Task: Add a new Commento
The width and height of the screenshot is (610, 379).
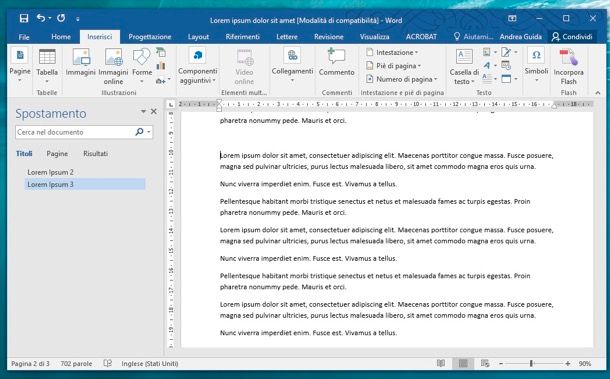Action: (x=337, y=62)
